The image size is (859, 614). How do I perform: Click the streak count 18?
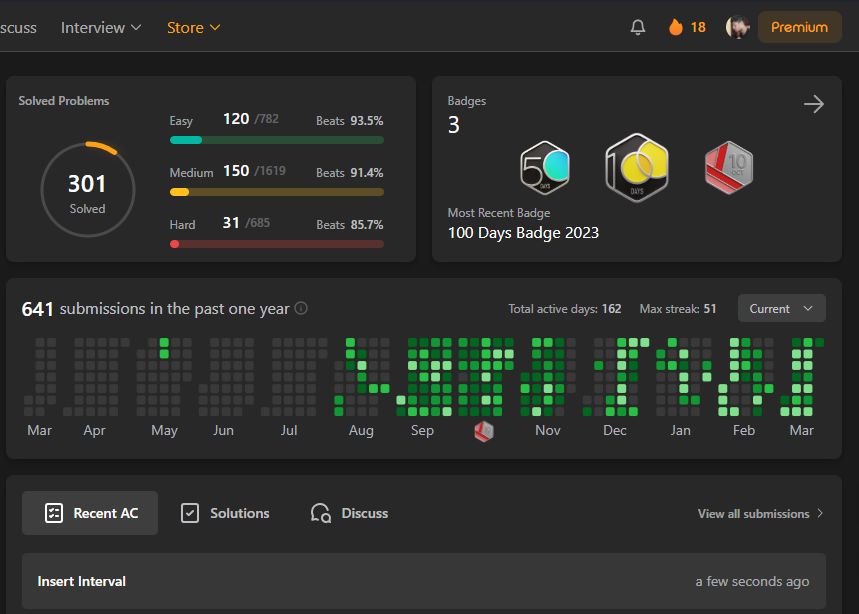(x=698, y=27)
